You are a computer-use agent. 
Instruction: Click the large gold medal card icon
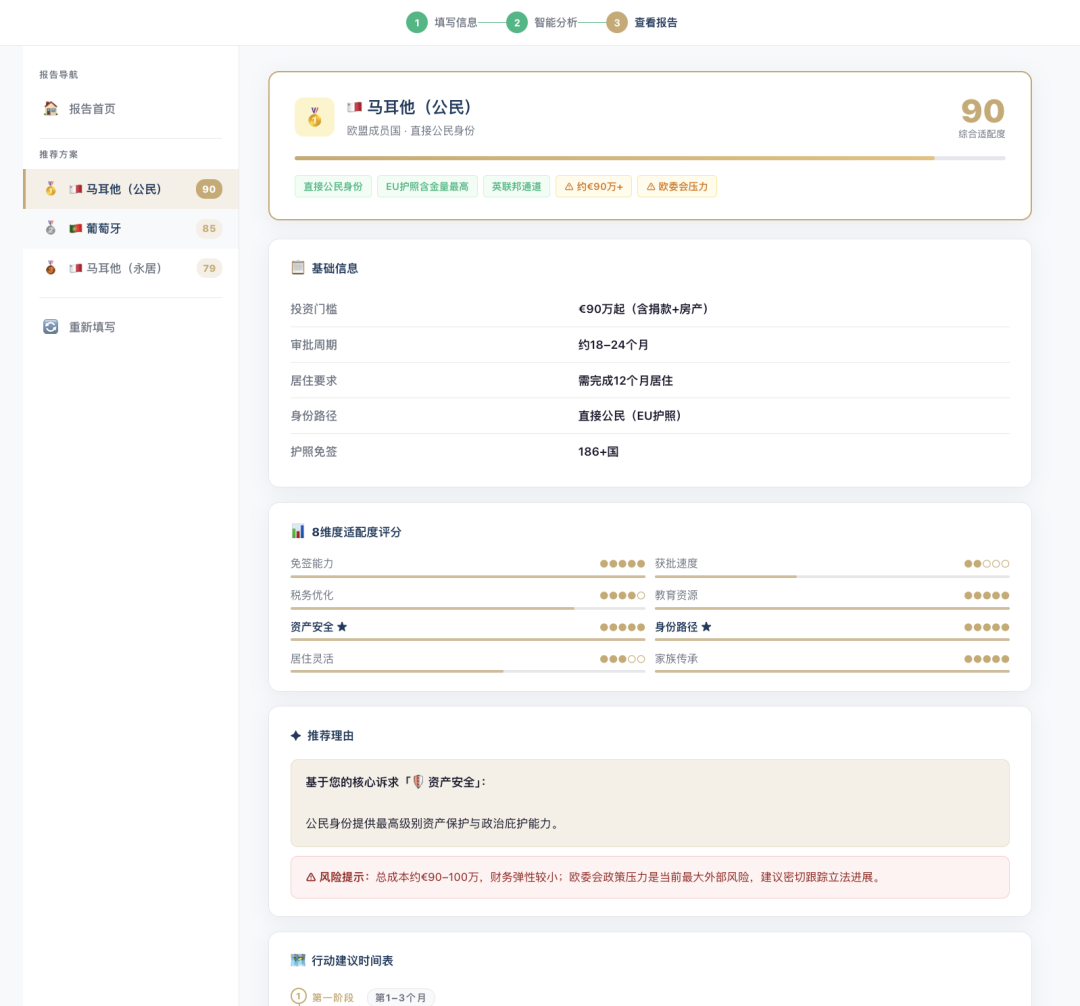315,116
